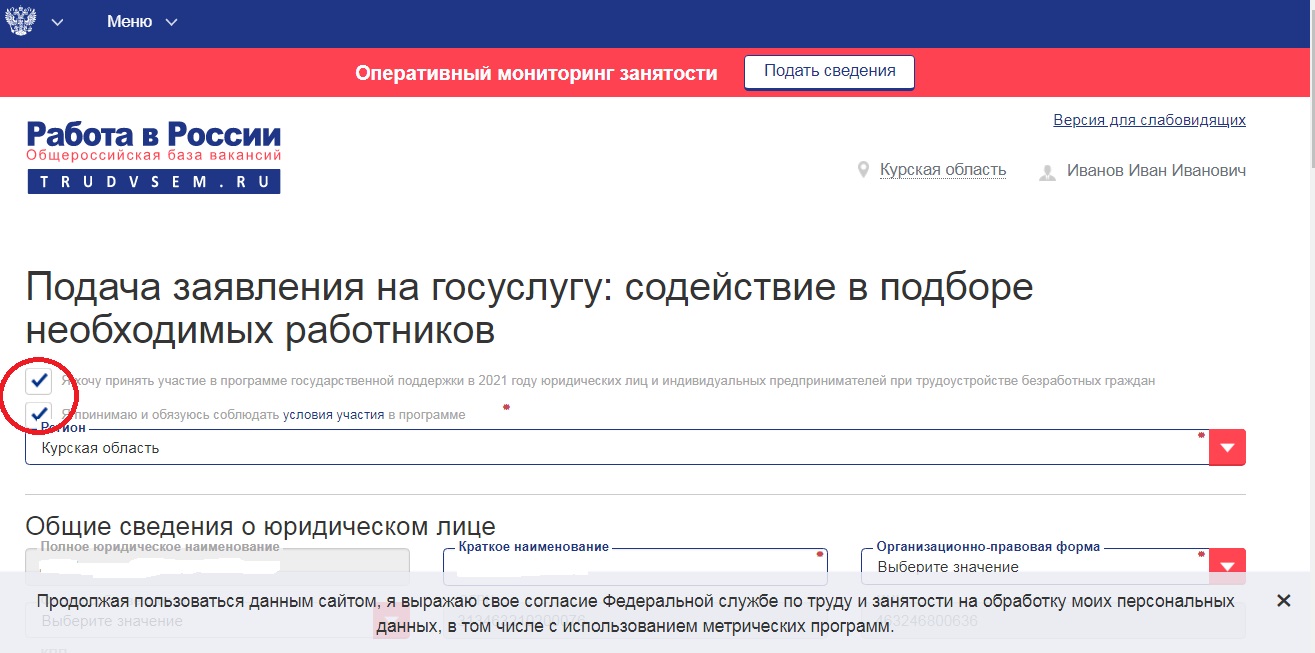Toggle the accept participation conditions checkbox
The height and width of the screenshot is (653, 1315).
click(40, 414)
